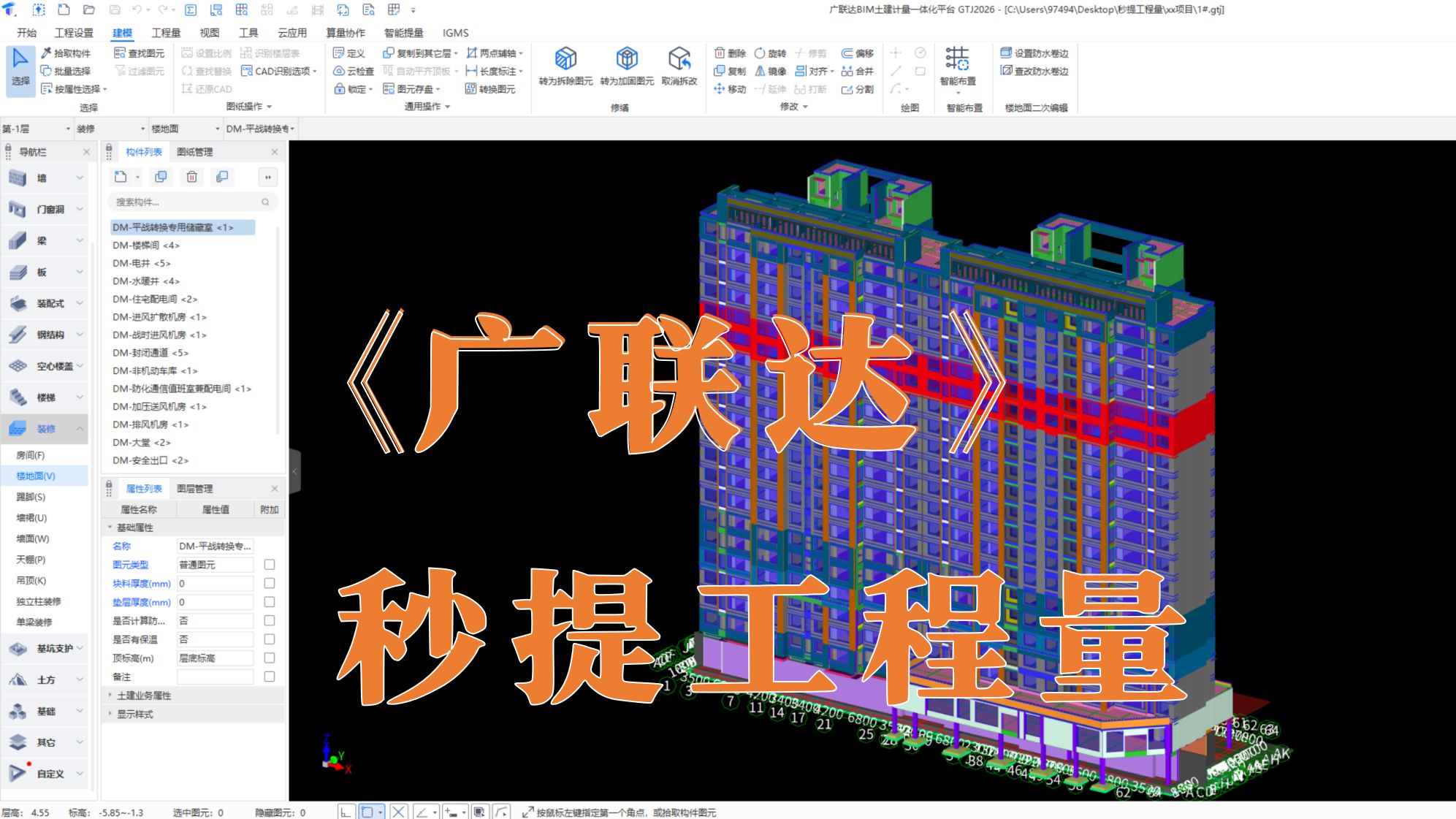The height and width of the screenshot is (819, 1456).
Task: Click the 镜像 mirror tool
Action: coord(771,71)
